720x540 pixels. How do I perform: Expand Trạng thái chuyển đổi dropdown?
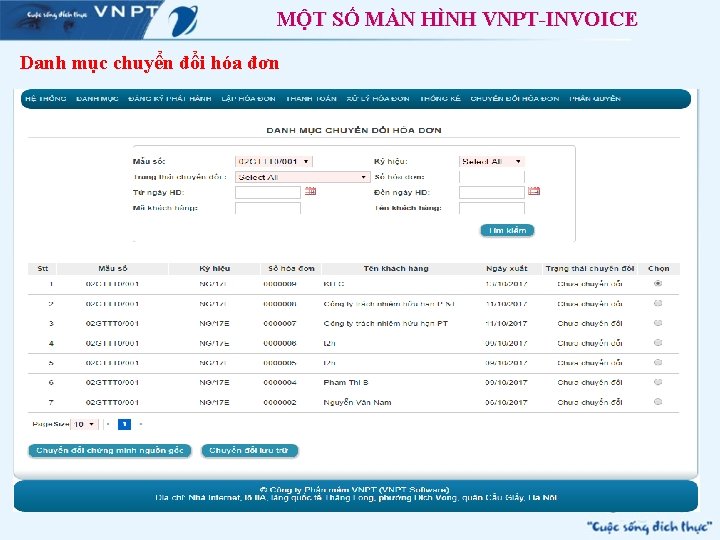(303, 177)
